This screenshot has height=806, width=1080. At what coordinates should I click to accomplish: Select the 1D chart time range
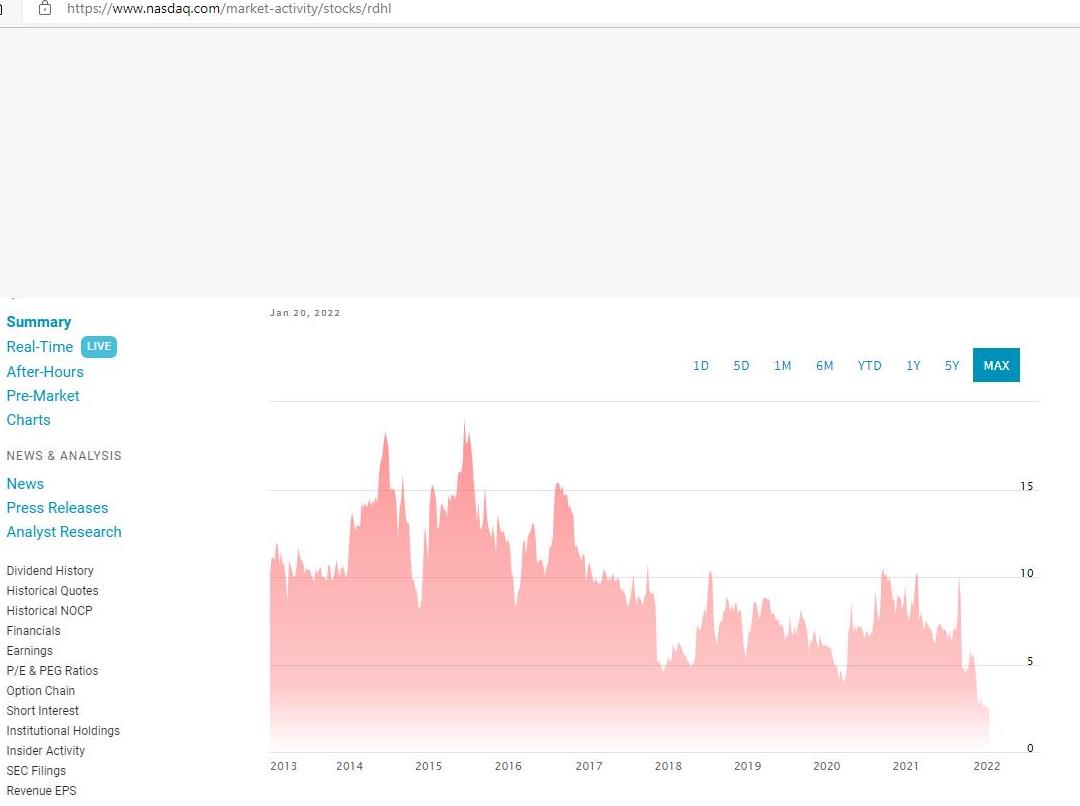tap(701, 365)
